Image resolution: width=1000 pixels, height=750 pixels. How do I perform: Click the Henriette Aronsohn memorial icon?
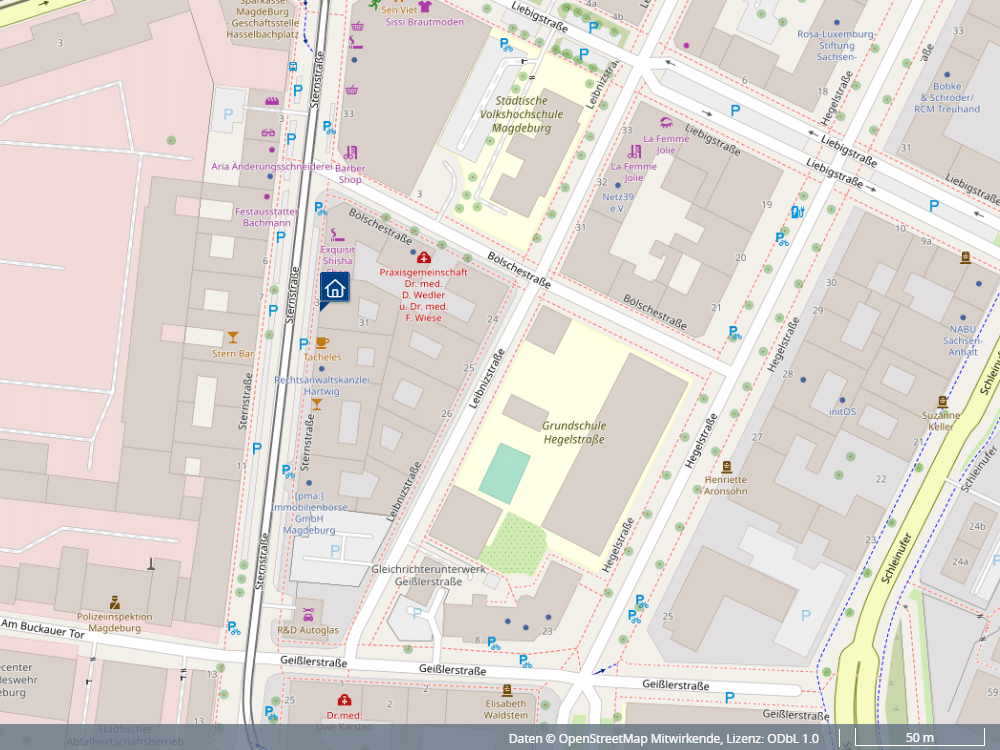pos(726,467)
